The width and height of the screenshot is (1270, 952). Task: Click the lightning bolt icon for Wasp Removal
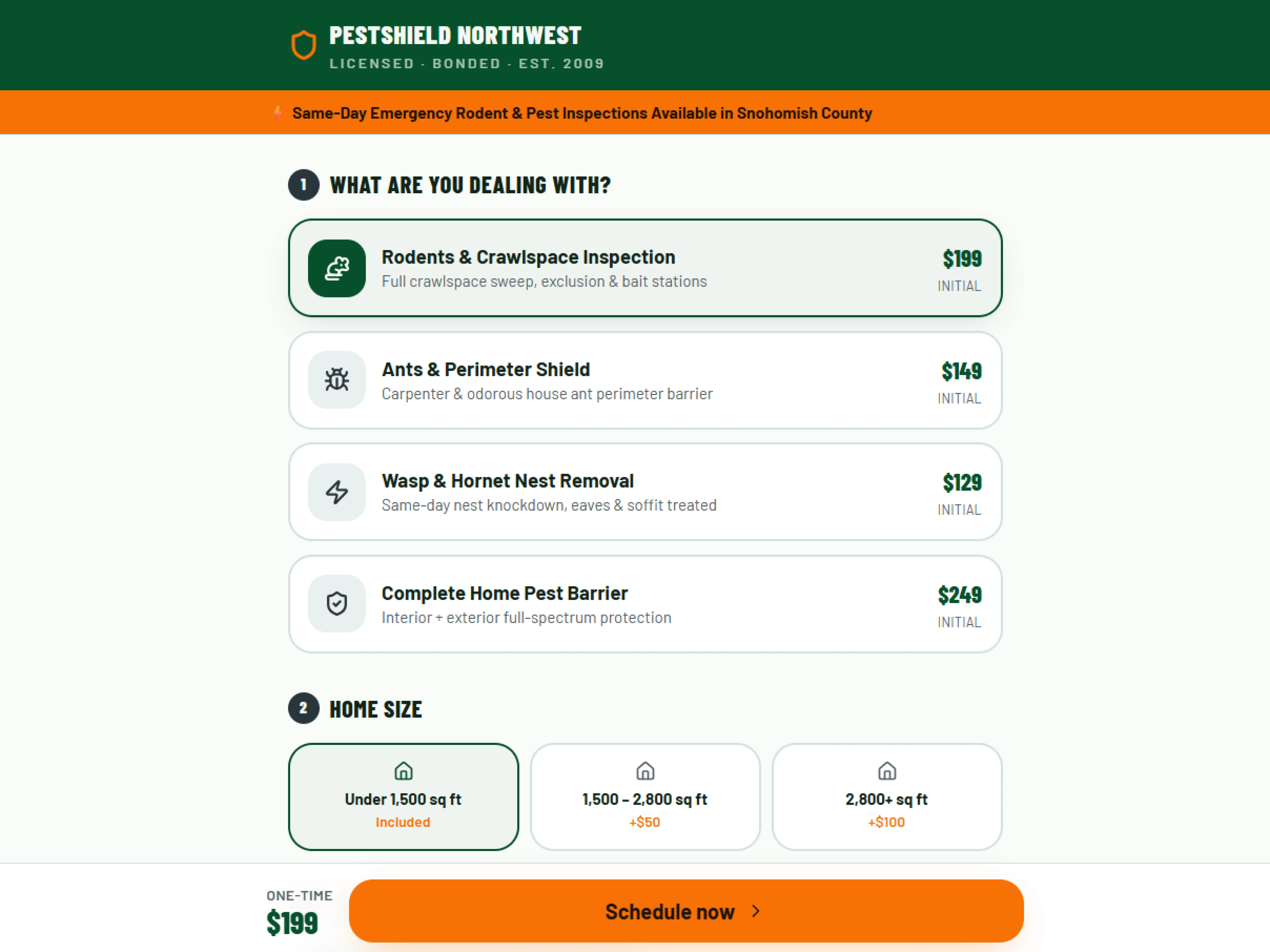pyautogui.click(x=337, y=492)
